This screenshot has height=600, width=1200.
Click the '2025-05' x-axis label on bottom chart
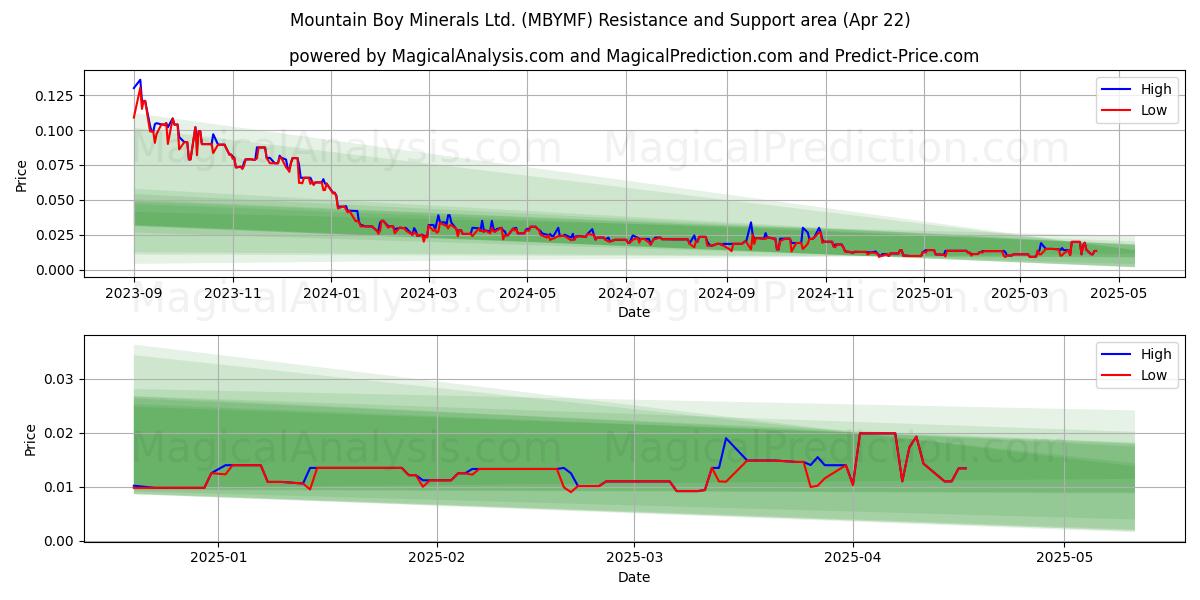1065,558
